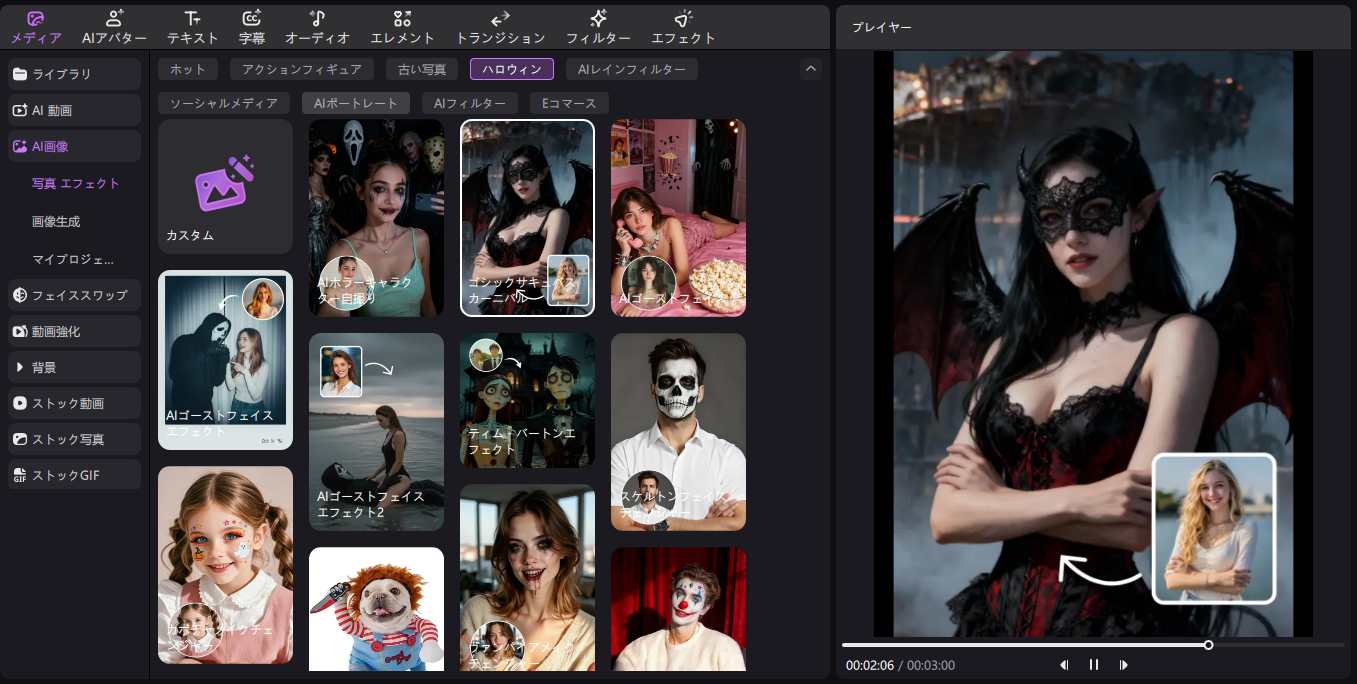The width and height of the screenshot is (1357, 684).
Task: Select the ホット category tag
Action: pos(188,69)
